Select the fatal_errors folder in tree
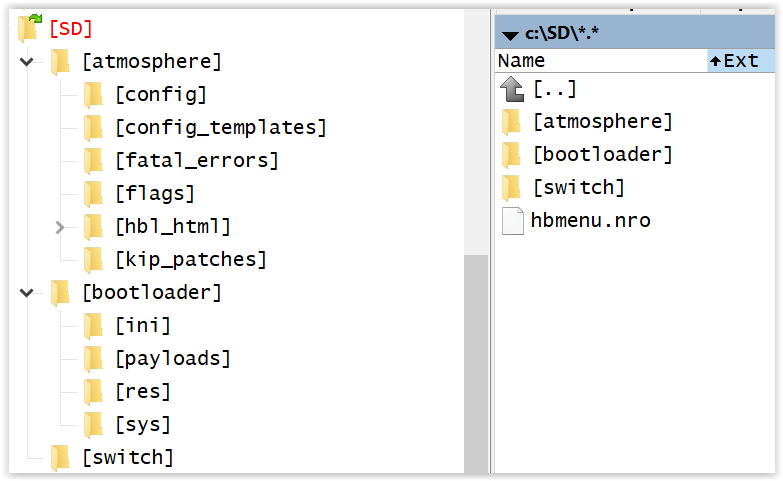This screenshot has width=783, height=481. pyautogui.click(x=197, y=161)
